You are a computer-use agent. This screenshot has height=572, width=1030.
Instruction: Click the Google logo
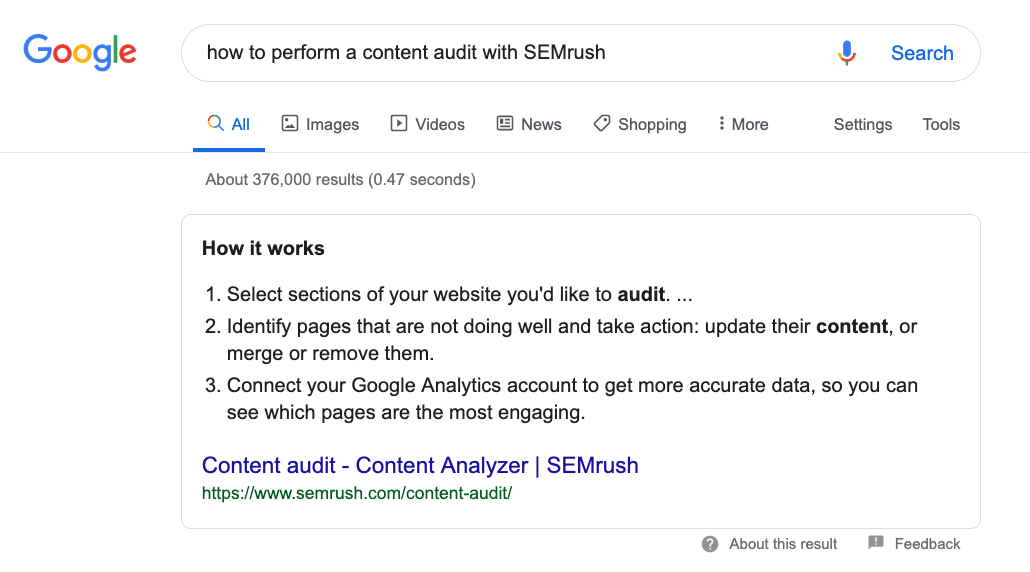click(x=80, y=52)
